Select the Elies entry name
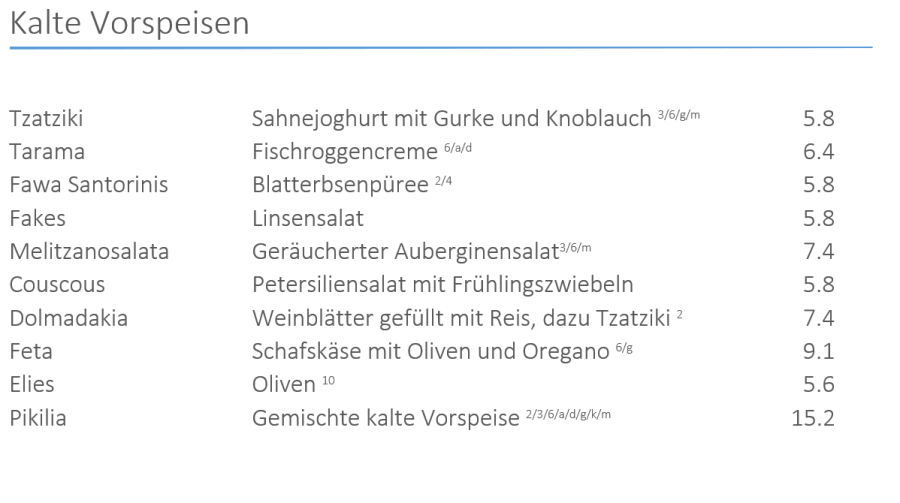 (x=32, y=384)
